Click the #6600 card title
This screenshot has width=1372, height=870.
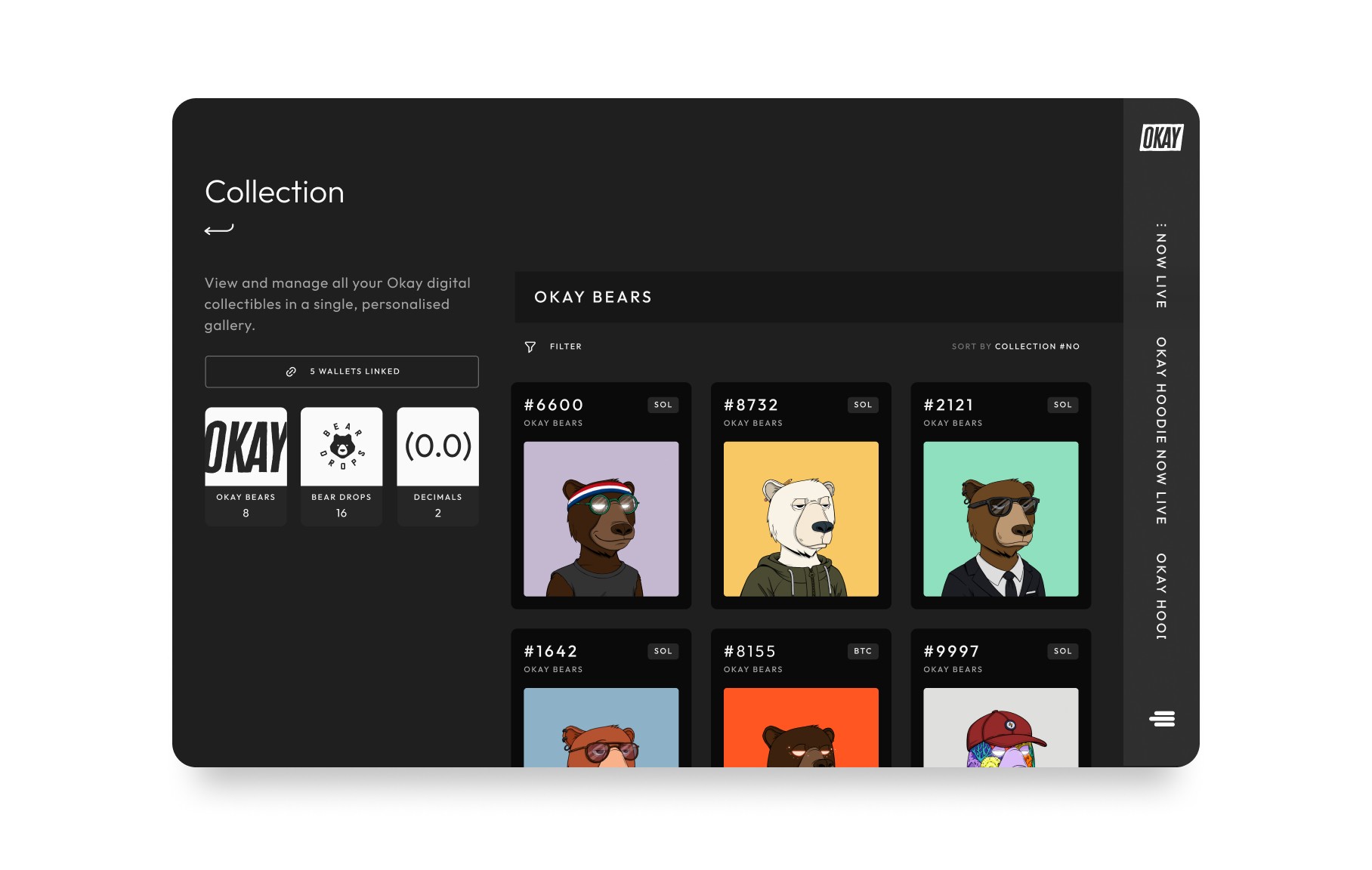coord(554,406)
